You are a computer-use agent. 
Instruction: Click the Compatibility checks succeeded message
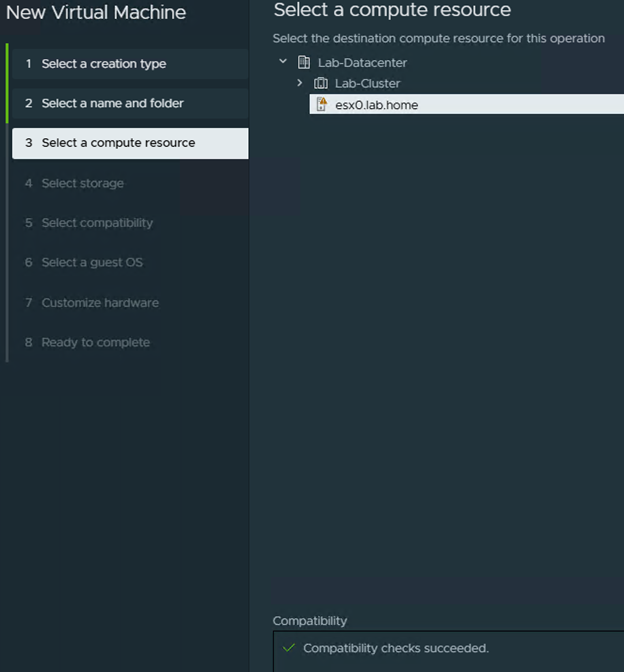396,648
